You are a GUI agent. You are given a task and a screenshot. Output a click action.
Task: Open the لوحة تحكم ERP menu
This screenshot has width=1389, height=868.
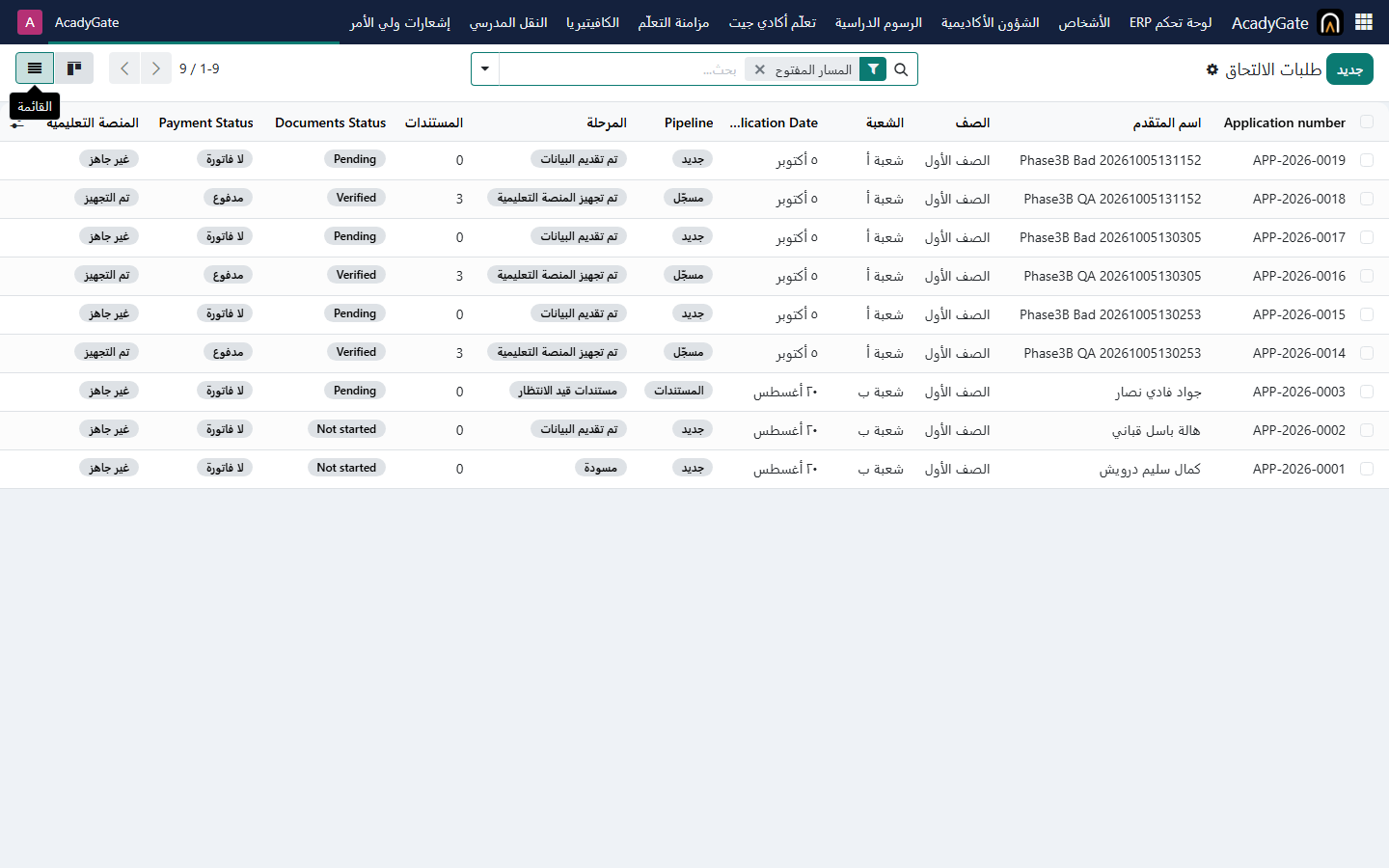[x=1171, y=22]
